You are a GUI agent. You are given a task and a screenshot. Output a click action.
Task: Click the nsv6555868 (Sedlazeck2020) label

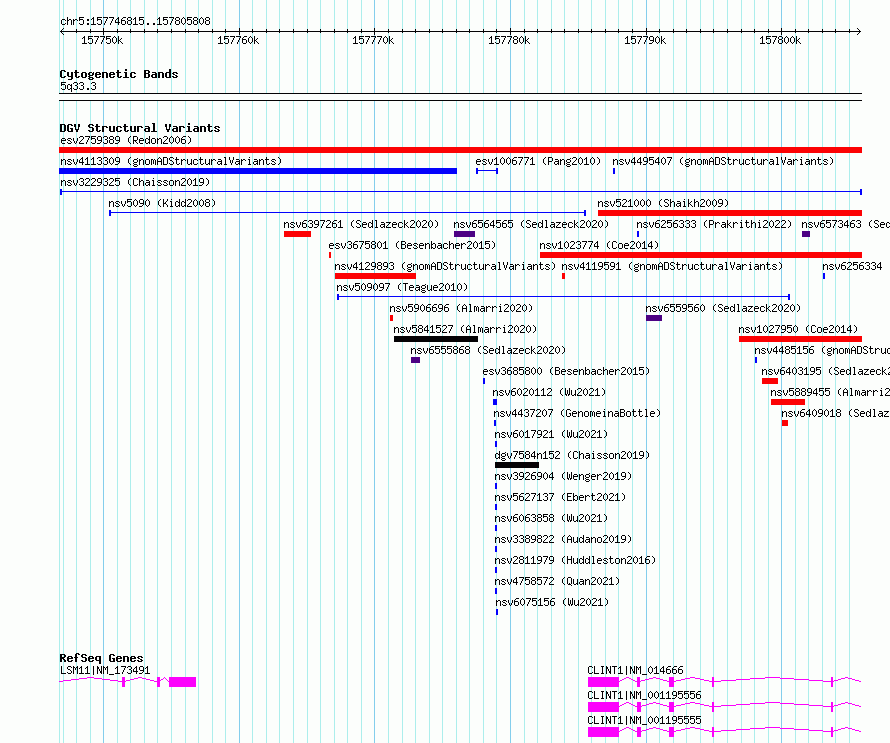(x=488, y=350)
